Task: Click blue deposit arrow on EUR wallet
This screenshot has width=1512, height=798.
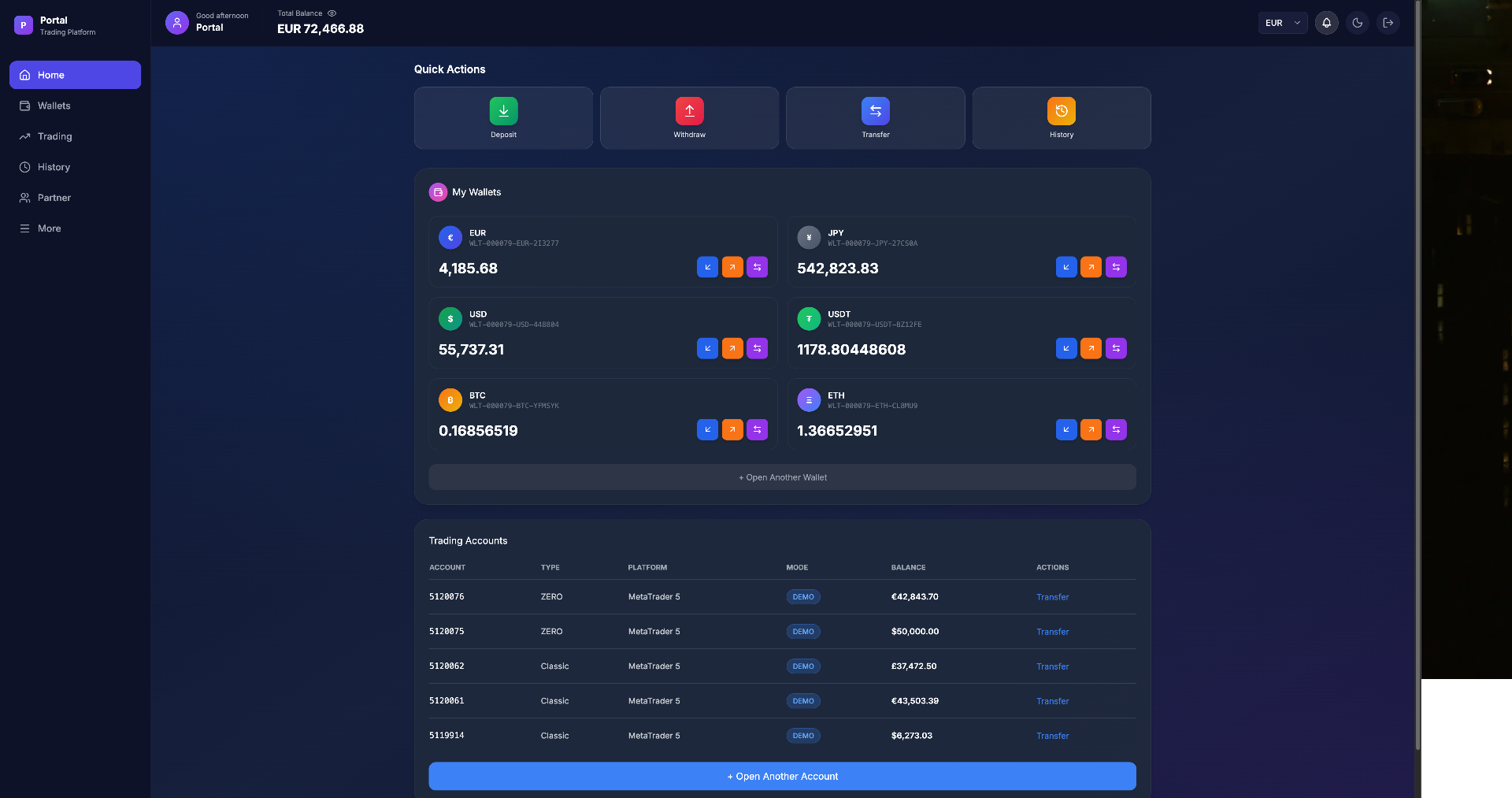Action: pyautogui.click(x=707, y=267)
